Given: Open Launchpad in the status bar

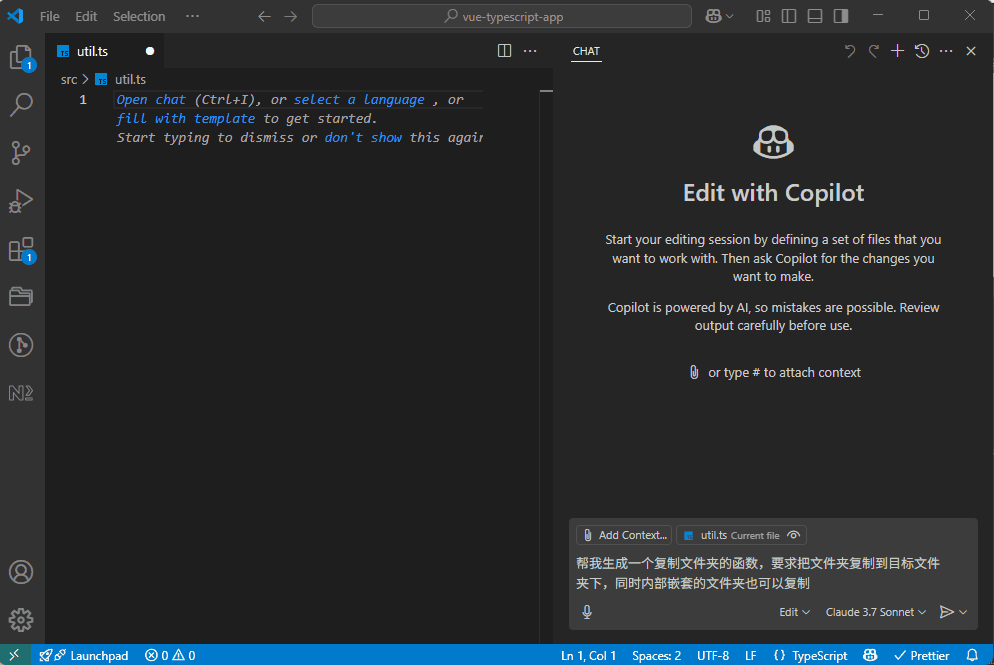Looking at the screenshot, I should click(84, 655).
